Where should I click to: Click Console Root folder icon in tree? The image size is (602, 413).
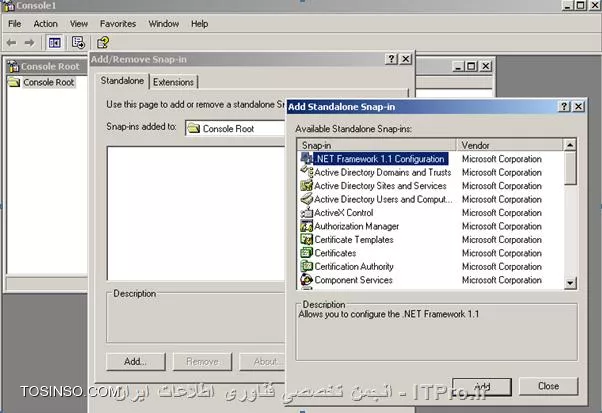pos(14,82)
